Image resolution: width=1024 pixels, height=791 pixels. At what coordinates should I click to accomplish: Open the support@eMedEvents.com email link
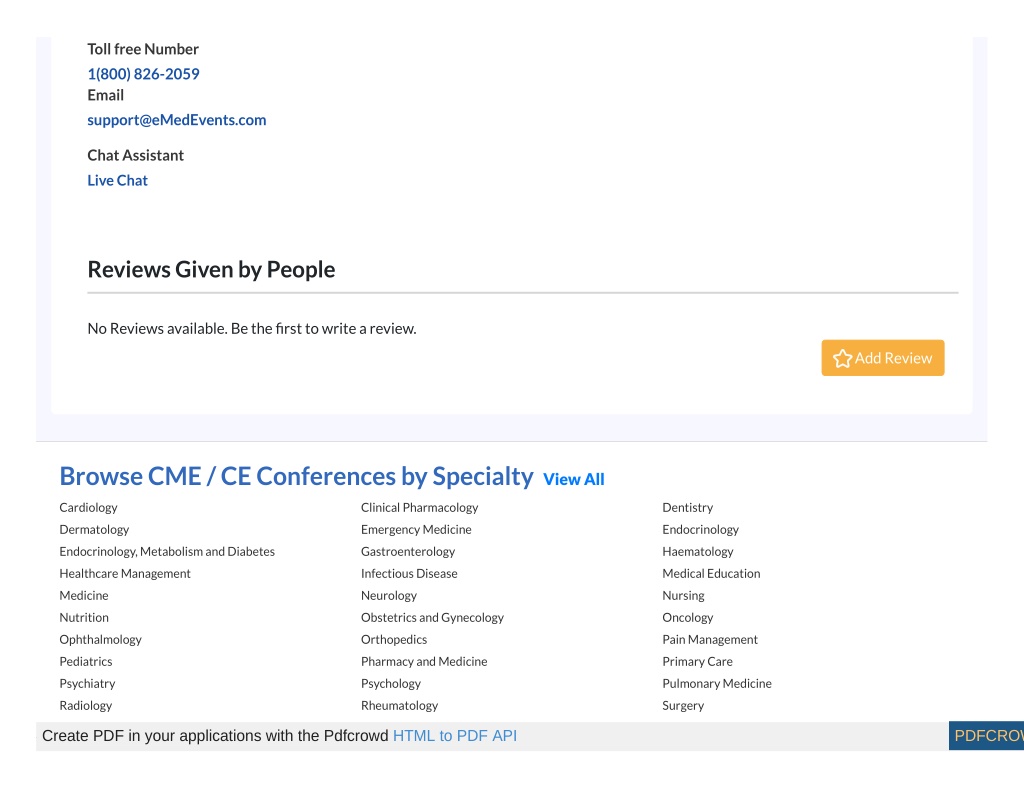pyautogui.click(x=177, y=120)
